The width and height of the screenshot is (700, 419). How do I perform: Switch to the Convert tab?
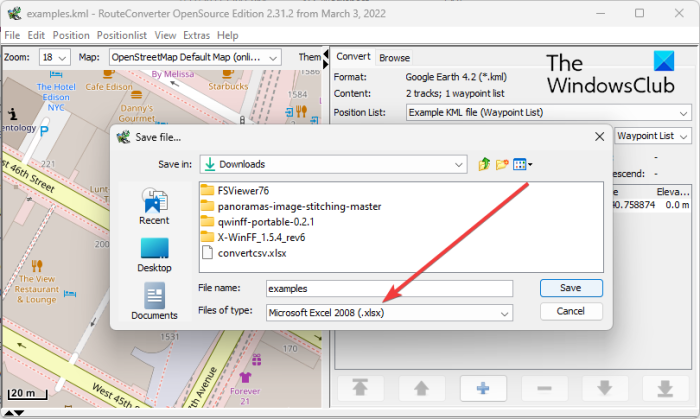[353, 57]
